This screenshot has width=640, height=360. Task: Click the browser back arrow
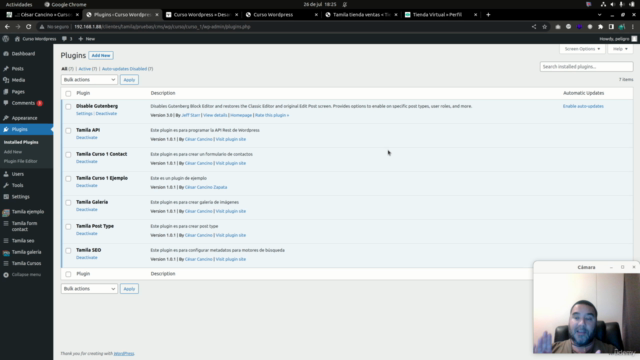coord(7,27)
